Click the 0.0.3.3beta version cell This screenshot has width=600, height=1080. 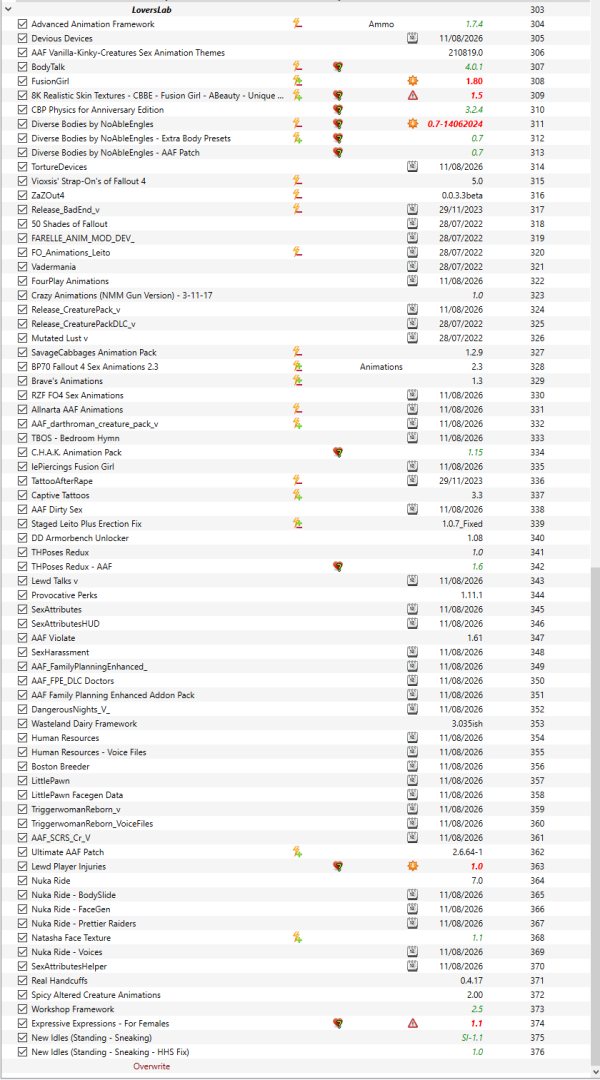[462, 196]
